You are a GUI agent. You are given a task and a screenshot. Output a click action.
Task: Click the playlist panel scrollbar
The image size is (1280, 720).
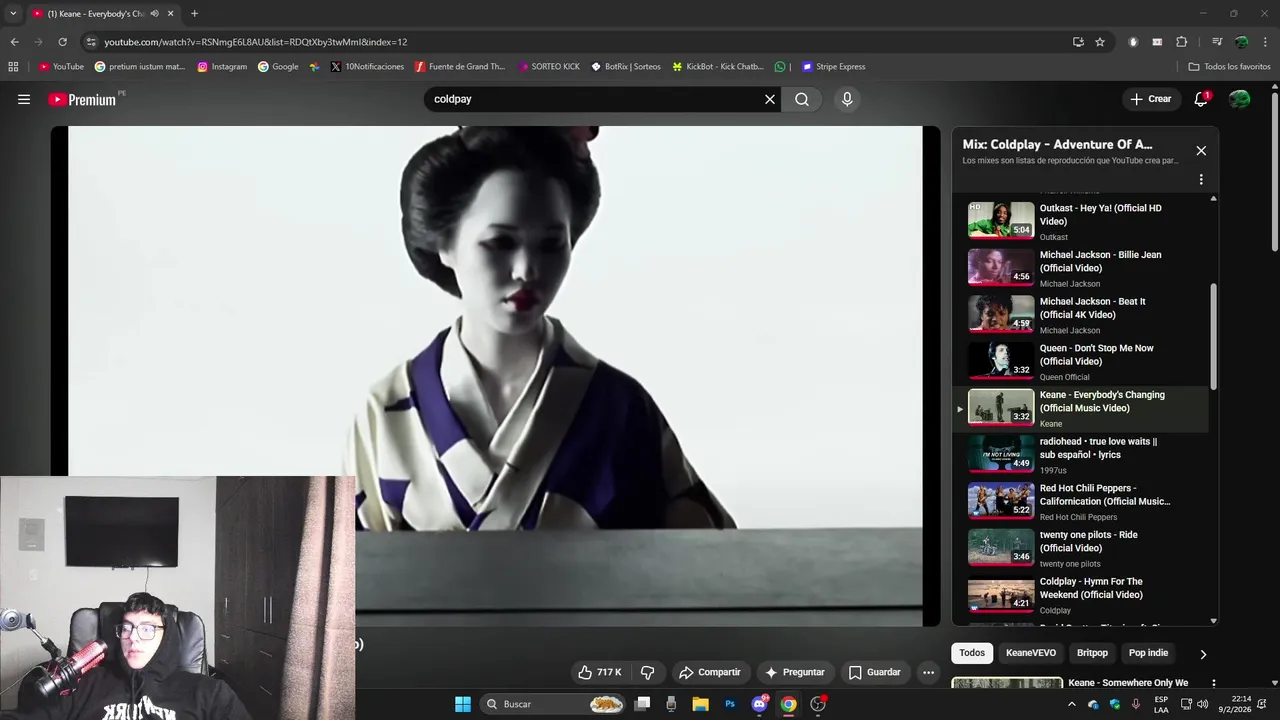[x=1214, y=336]
